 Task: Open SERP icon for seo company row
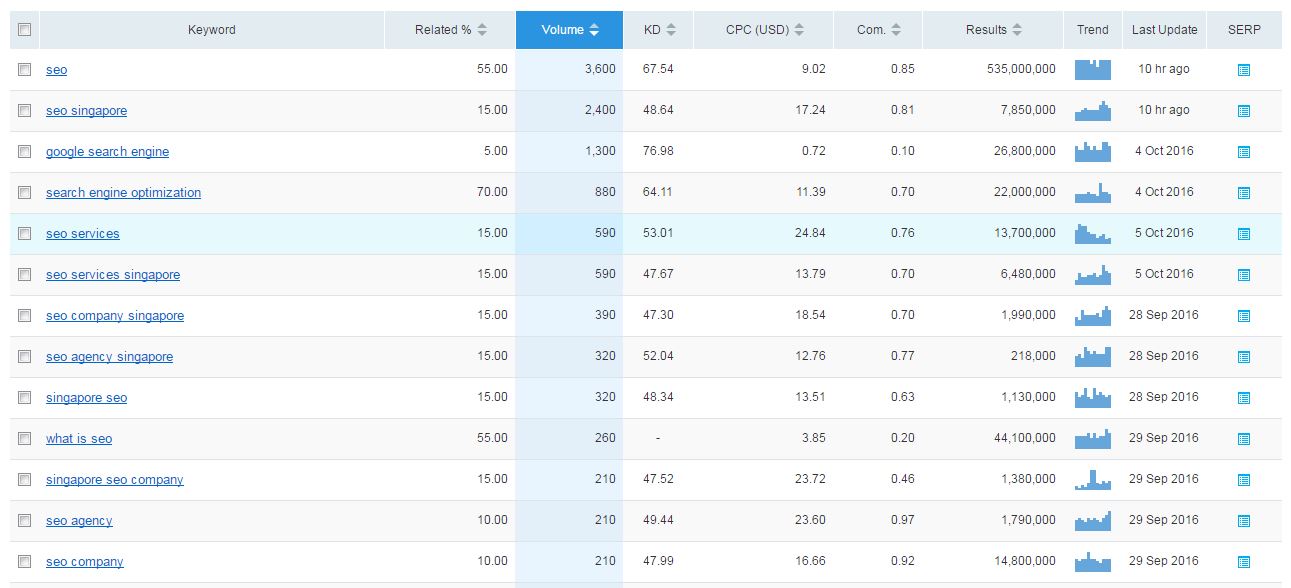pyautogui.click(x=1244, y=562)
